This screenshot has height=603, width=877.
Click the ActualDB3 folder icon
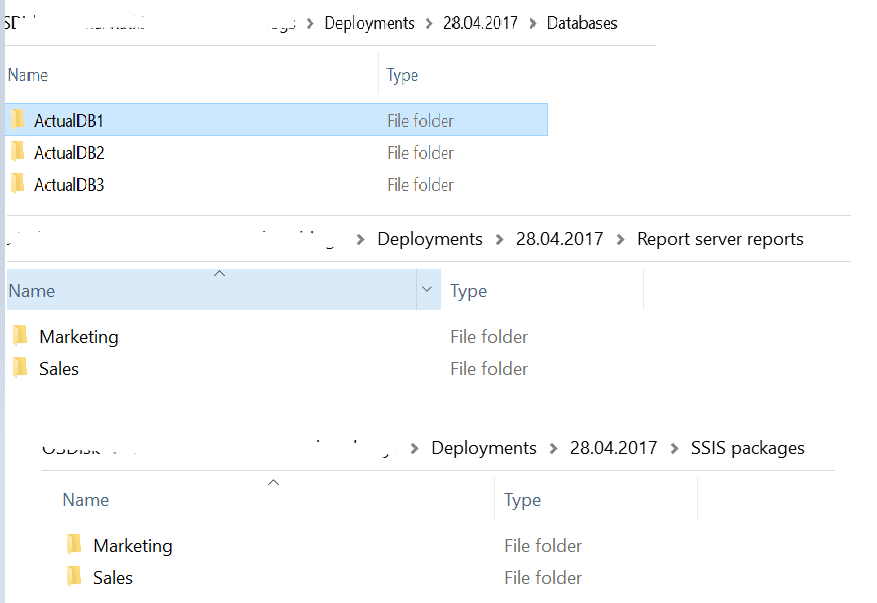pyautogui.click(x=17, y=185)
